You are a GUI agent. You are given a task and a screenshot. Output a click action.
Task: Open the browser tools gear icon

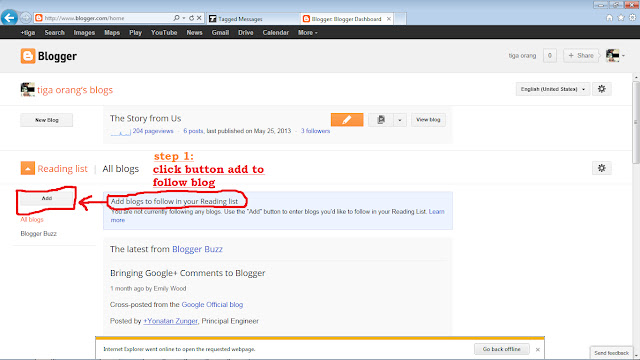[x=632, y=18]
